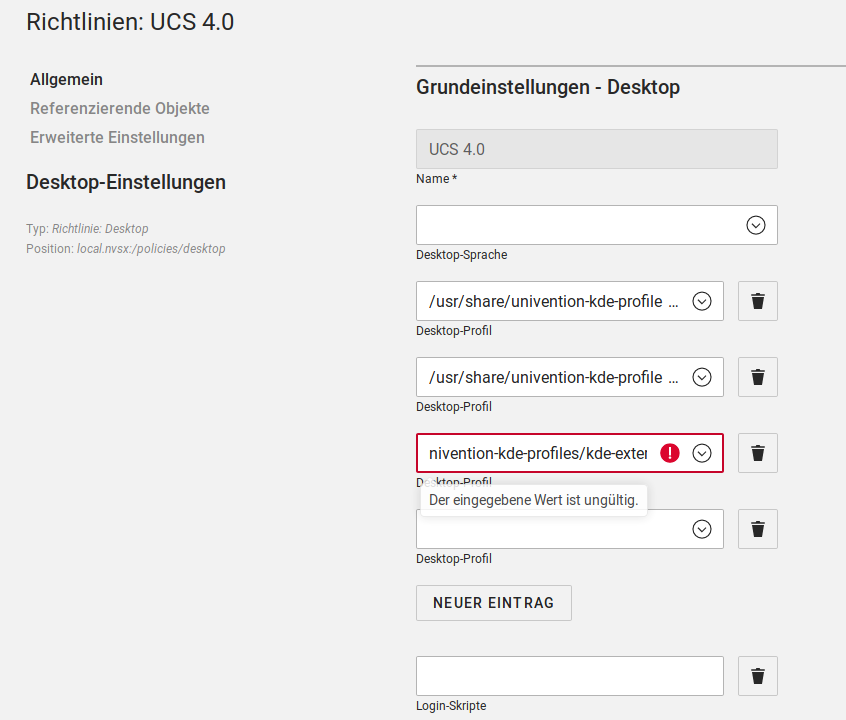Viewport: 846px width, 720px height.
Task: Open Erweiterte Einstellungen section
Action: [x=117, y=137]
